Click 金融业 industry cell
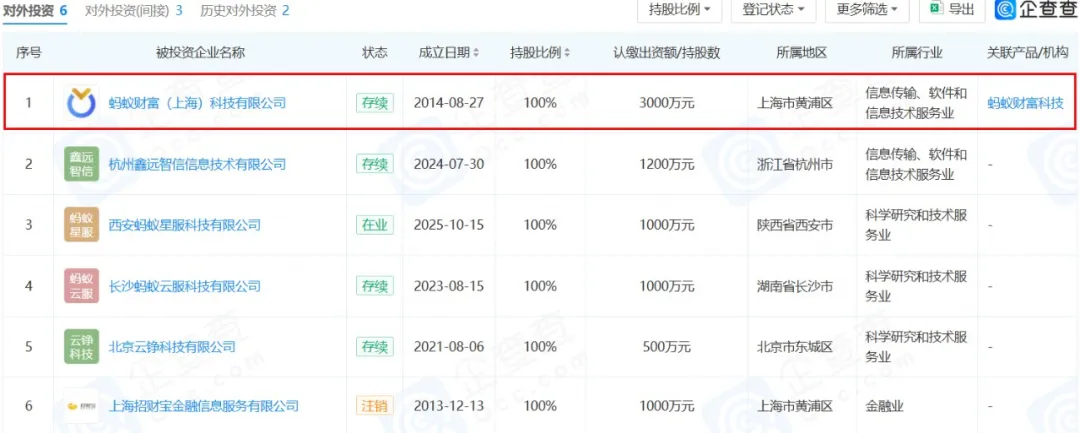Screen dimensions: 1080x433 [884, 406]
